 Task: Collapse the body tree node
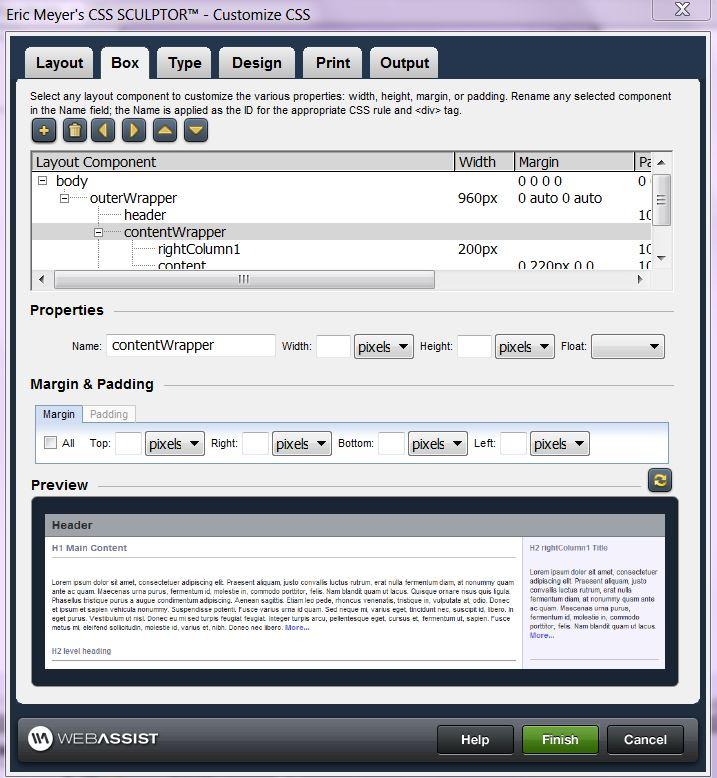[43, 181]
